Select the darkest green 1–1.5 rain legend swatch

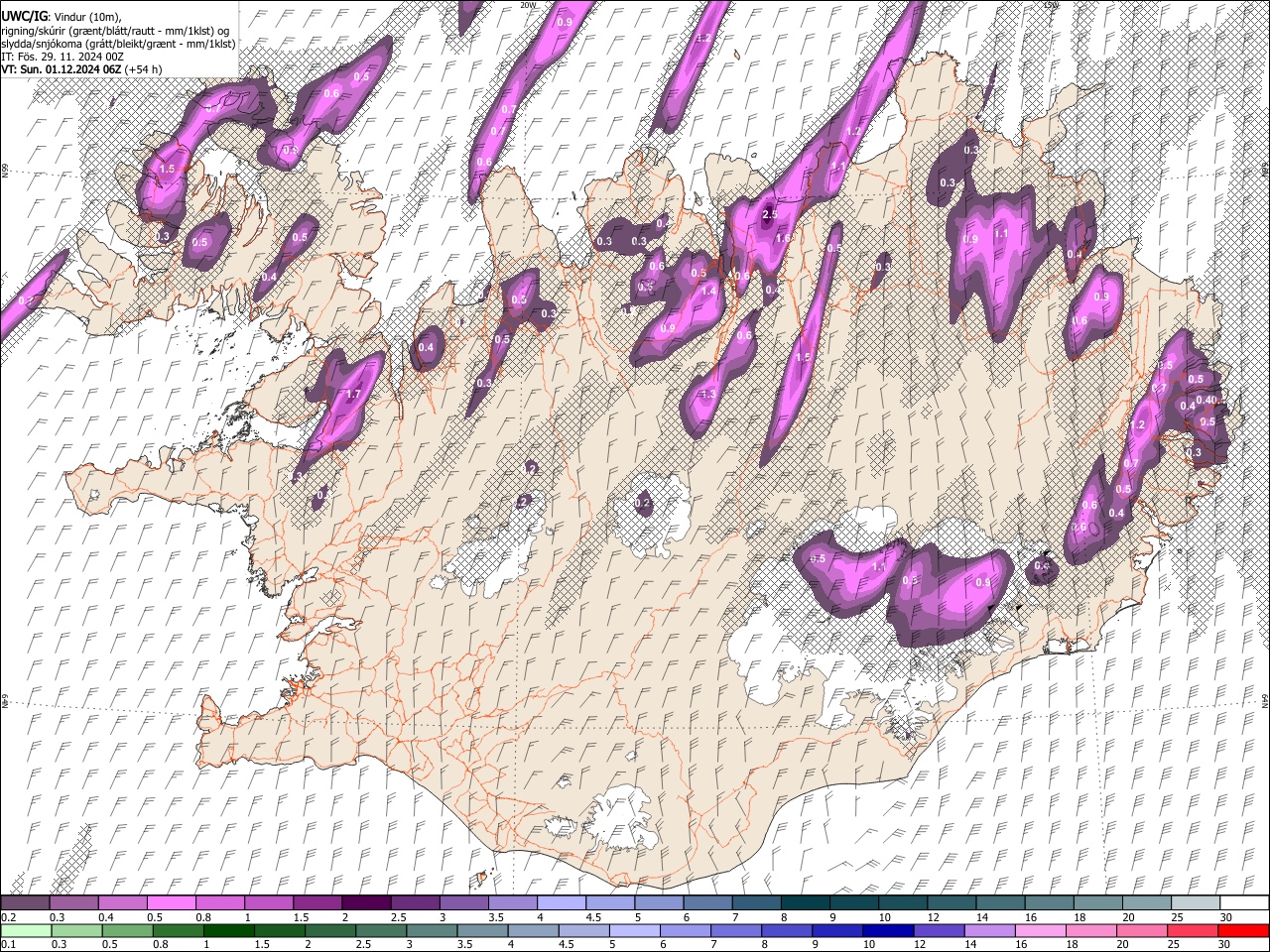coord(228,930)
